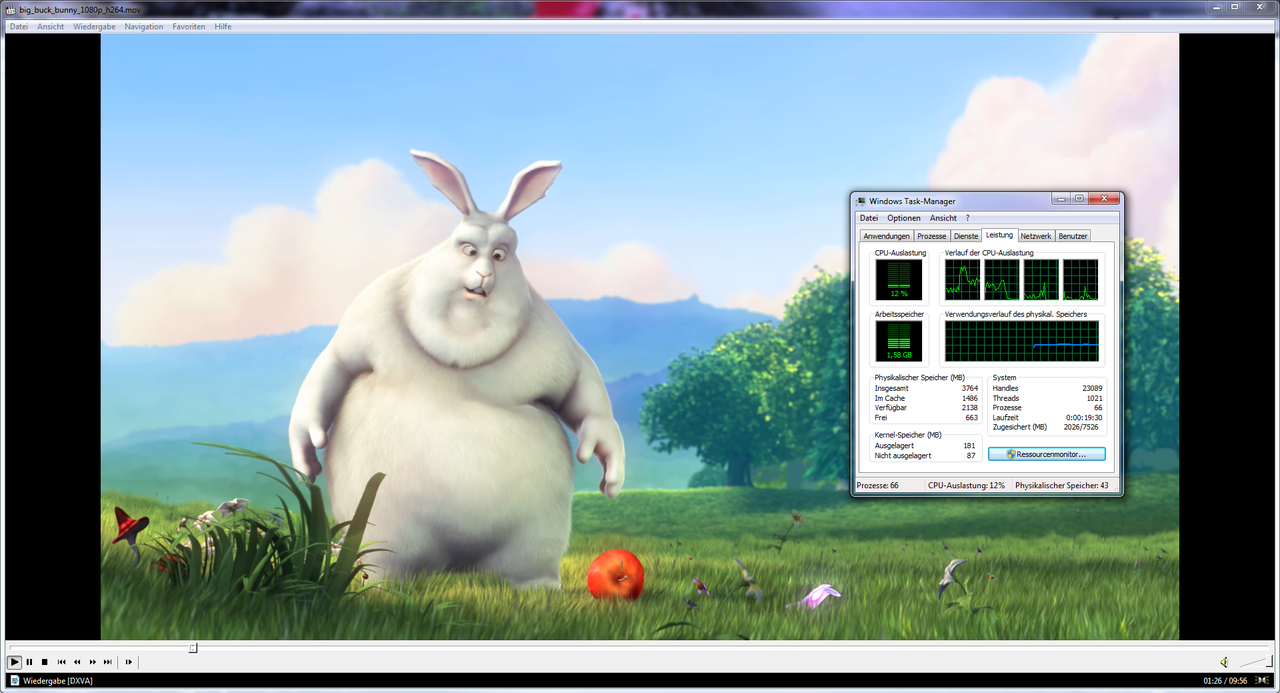
Task: Click the Task Manager title bar icon
Action: tap(861, 201)
